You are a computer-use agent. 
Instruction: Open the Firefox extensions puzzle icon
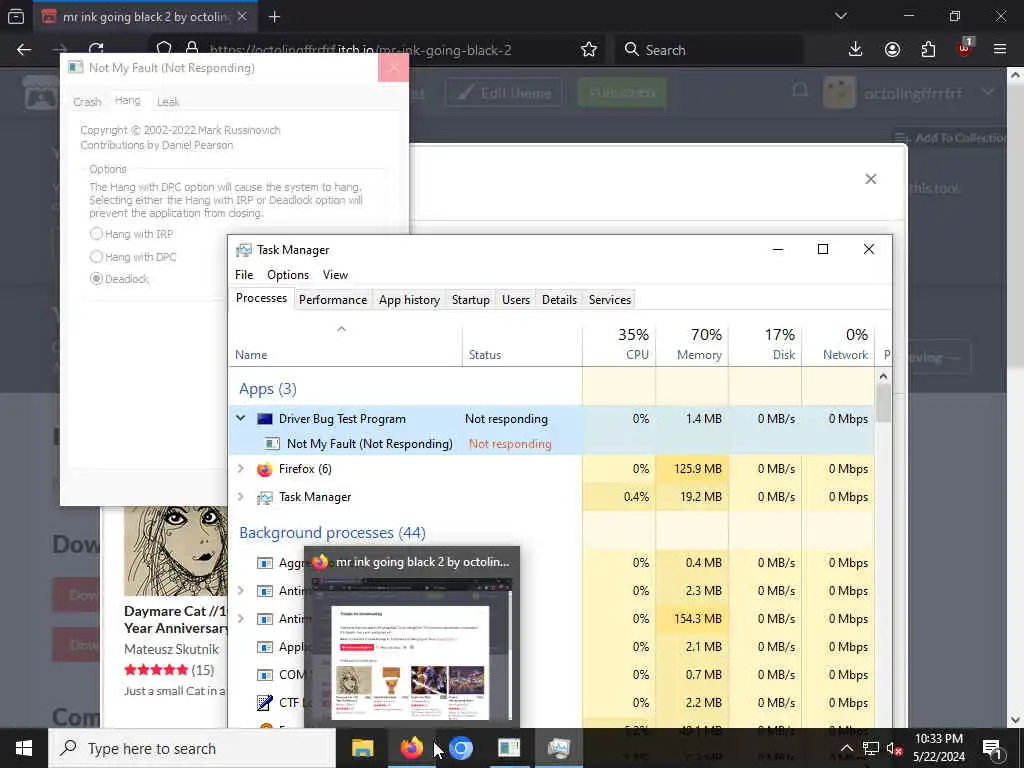pos(928,50)
